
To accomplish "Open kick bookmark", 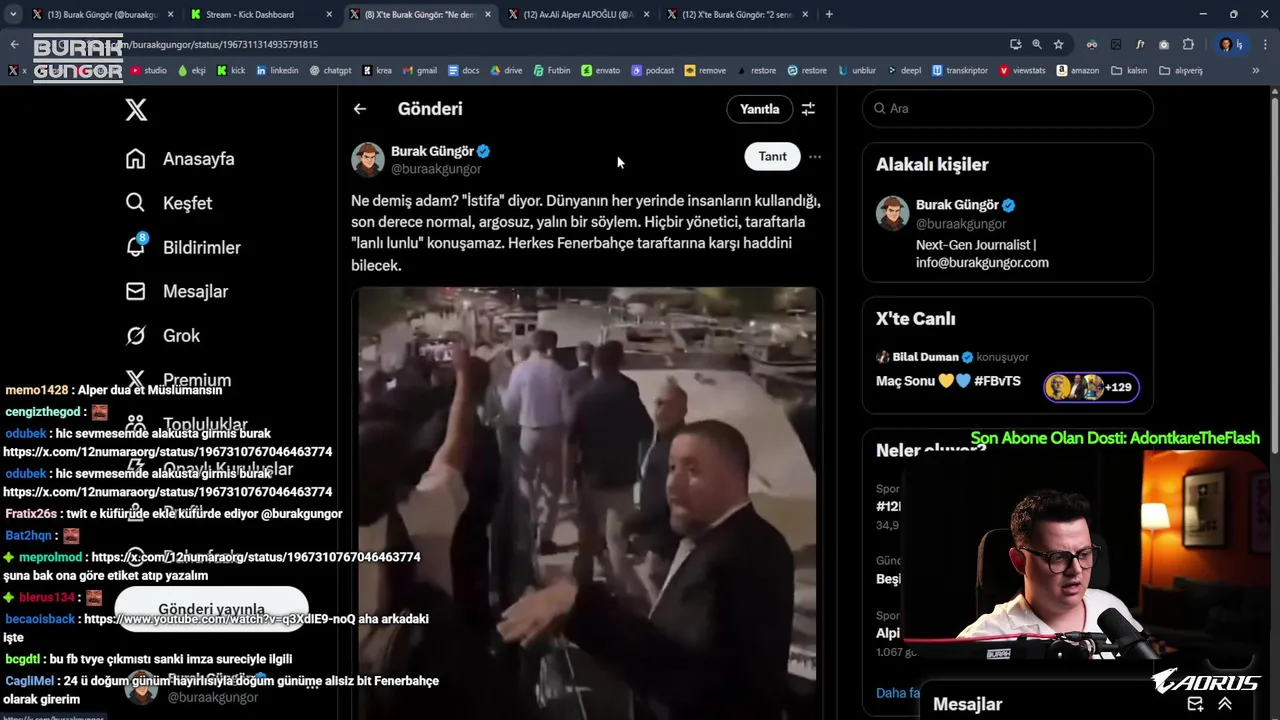I will click(x=231, y=70).
